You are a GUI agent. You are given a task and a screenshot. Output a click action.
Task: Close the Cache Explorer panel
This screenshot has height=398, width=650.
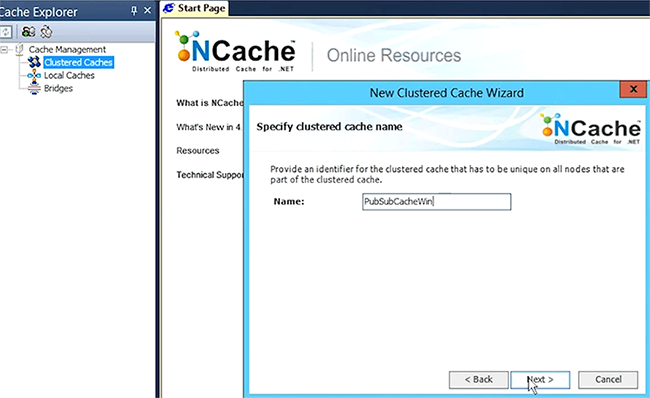148,10
